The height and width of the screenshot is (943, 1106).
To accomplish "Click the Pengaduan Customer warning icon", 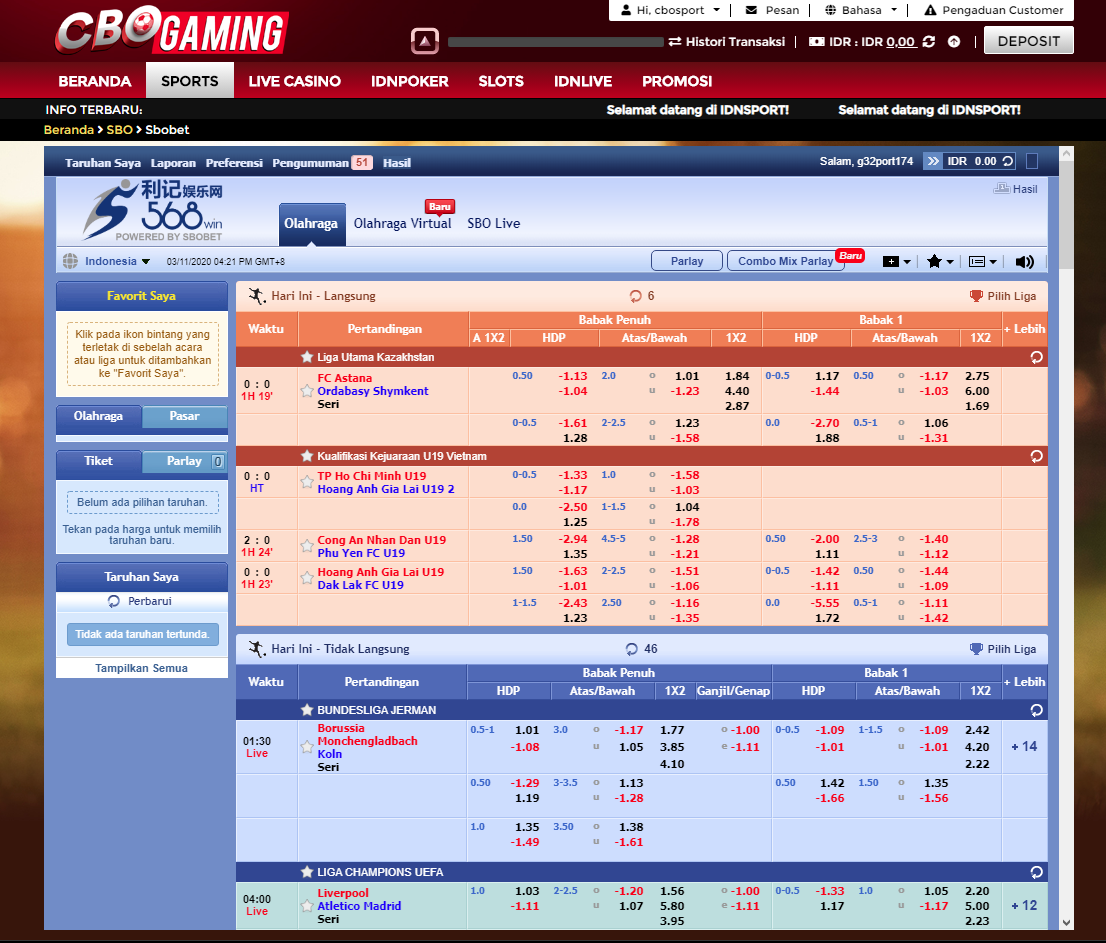I will 930,10.
